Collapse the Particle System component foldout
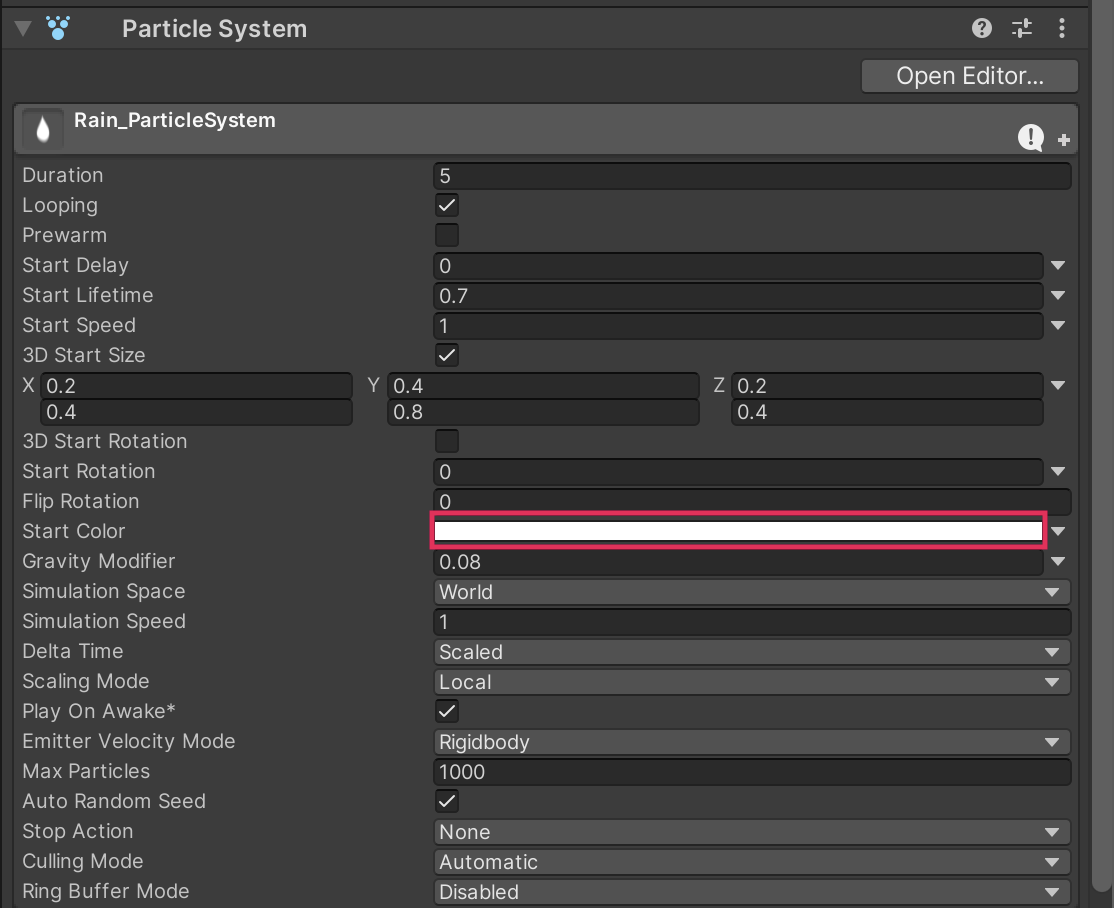This screenshot has width=1114, height=908. 22,28
